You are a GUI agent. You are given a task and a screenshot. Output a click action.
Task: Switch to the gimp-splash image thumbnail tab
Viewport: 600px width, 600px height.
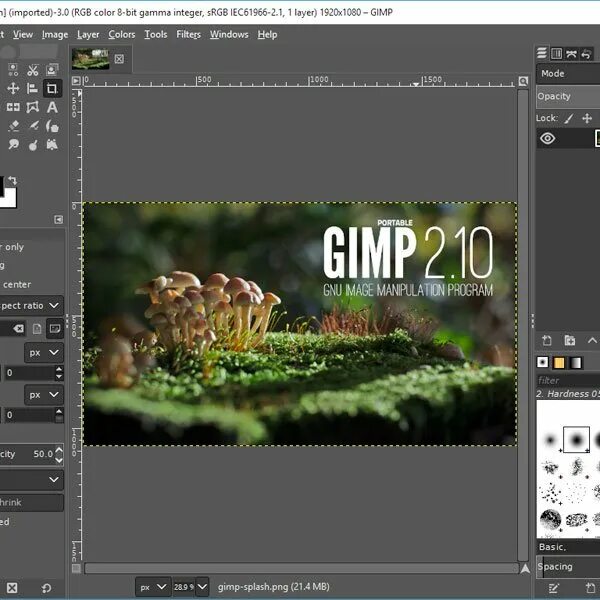90,59
